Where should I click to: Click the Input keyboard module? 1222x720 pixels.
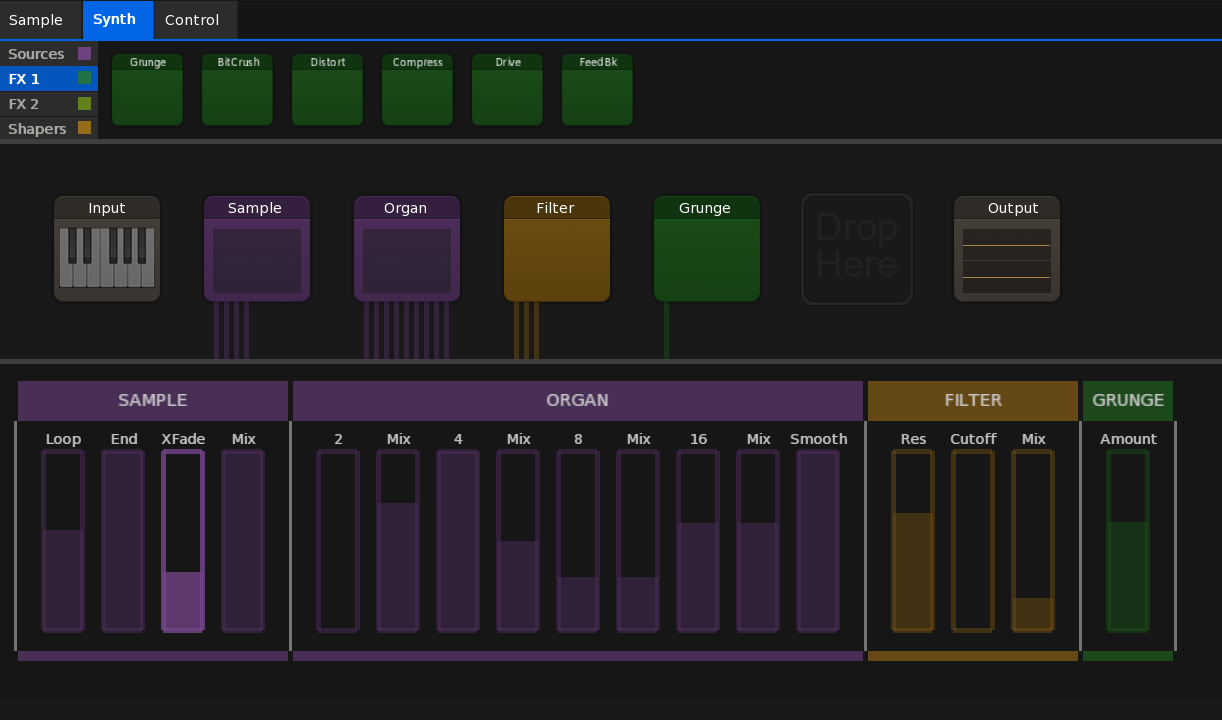[x=107, y=249]
